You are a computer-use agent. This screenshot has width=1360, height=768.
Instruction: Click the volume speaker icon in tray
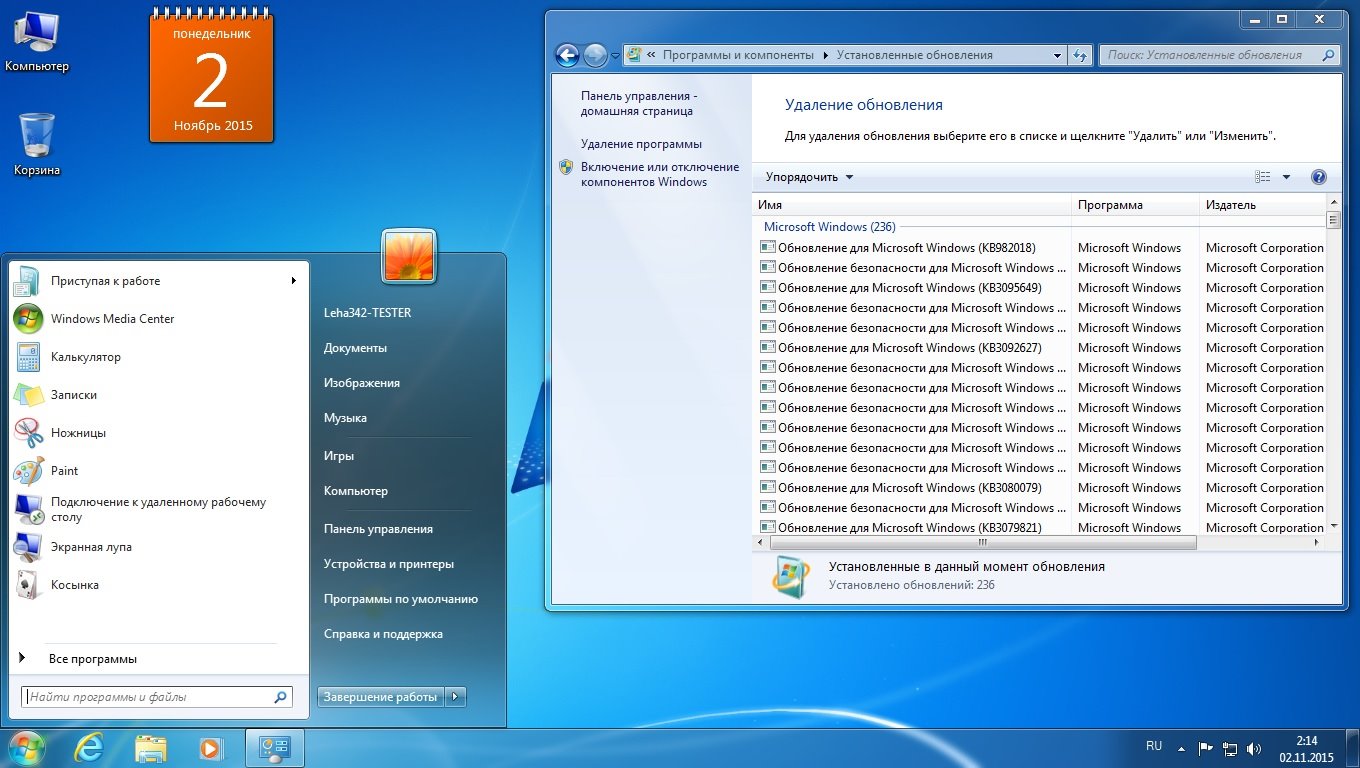point(1254,748)
